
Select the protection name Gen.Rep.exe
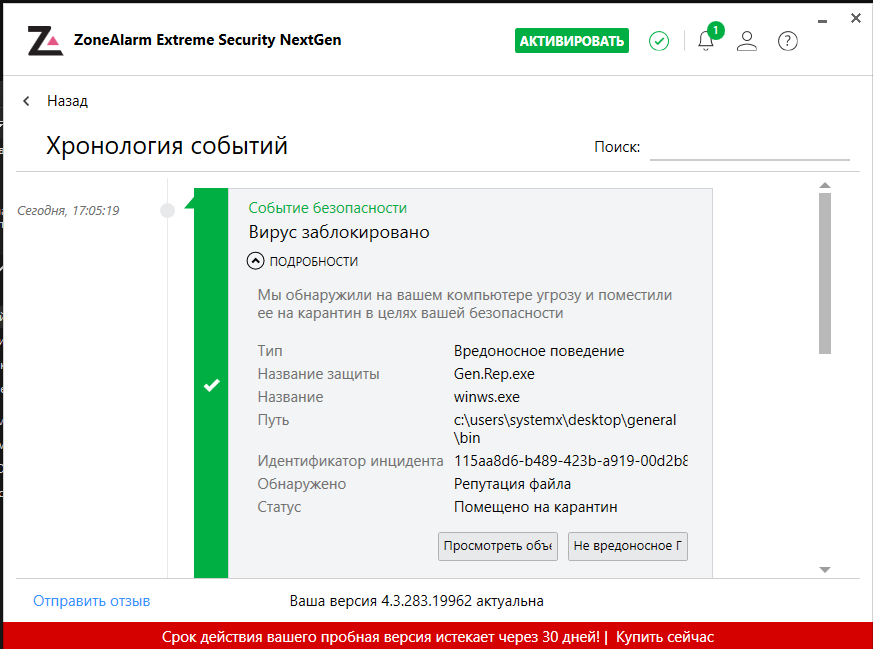coord(494,374)
